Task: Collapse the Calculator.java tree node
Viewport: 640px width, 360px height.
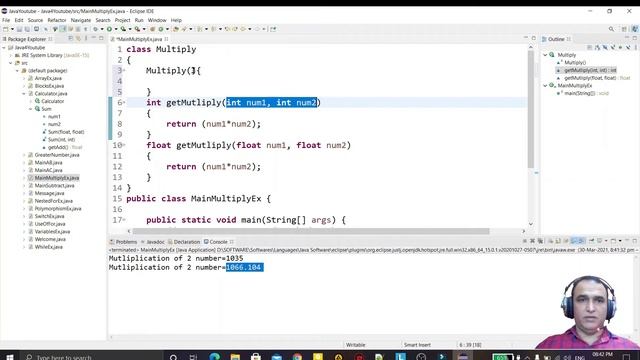Action: pyautogui.click(x=24, y=93)
